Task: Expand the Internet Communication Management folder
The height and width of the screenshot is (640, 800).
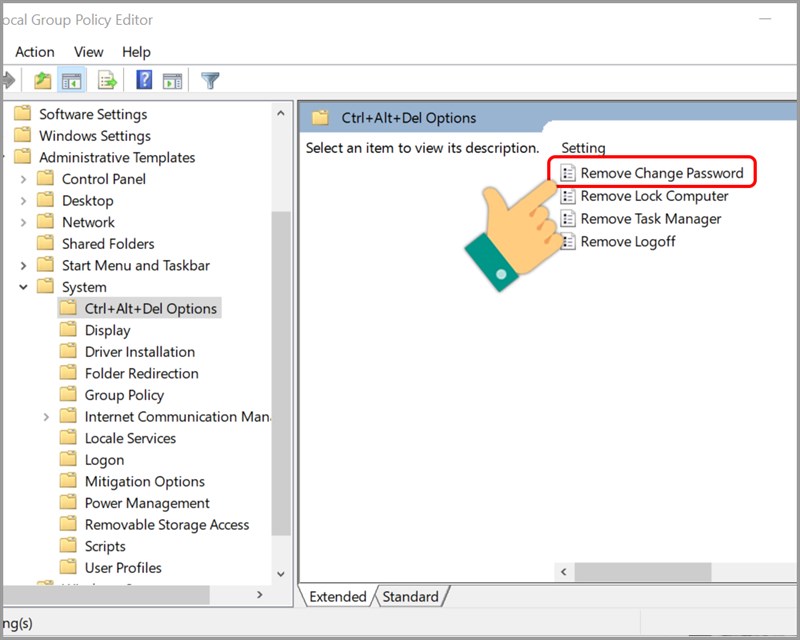Action: click(x=46, y=417)
